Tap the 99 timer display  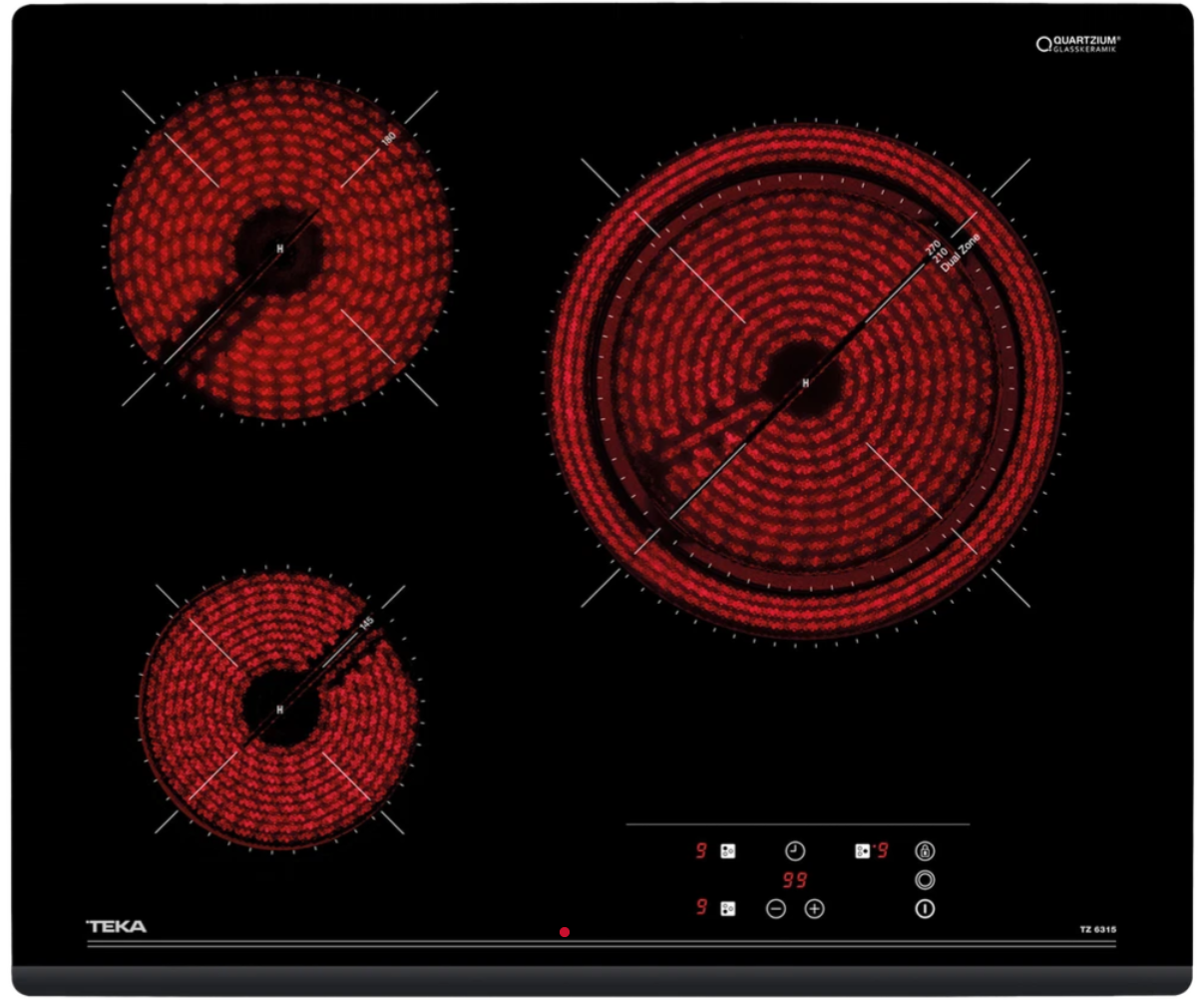pos(795,880)
